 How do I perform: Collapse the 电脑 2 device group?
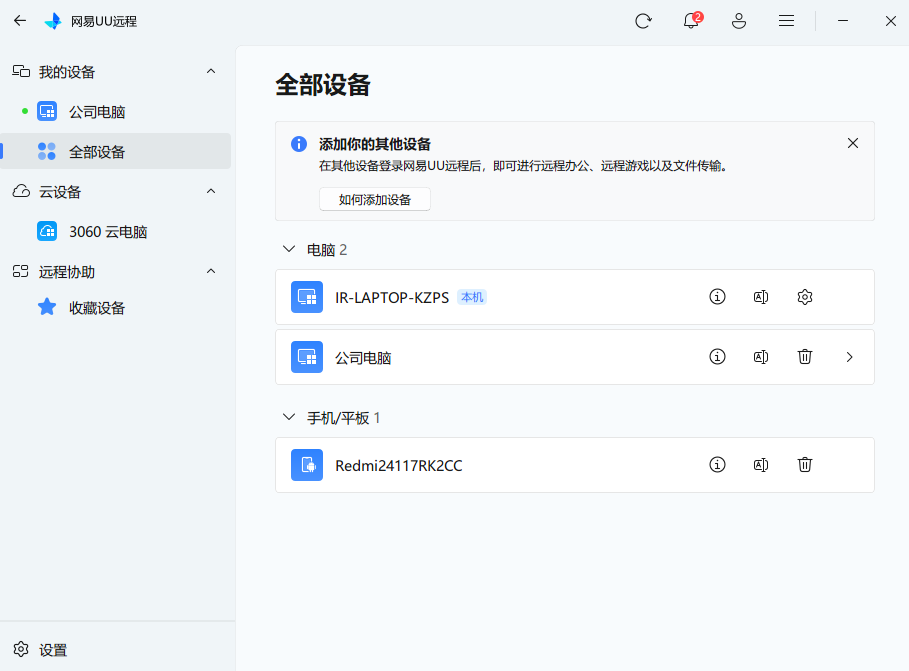pos(288,249)
